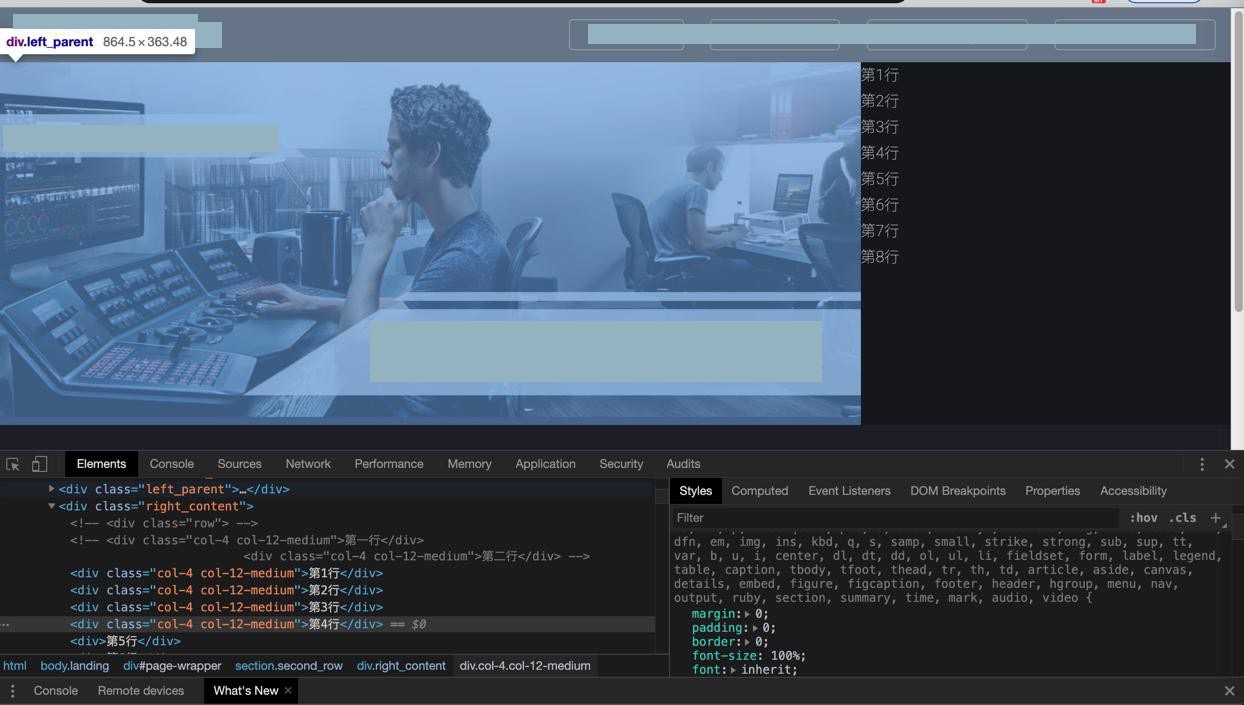Open the drawer Console tab
This screenshot has width=1244, height=705.
coord(56,691)
